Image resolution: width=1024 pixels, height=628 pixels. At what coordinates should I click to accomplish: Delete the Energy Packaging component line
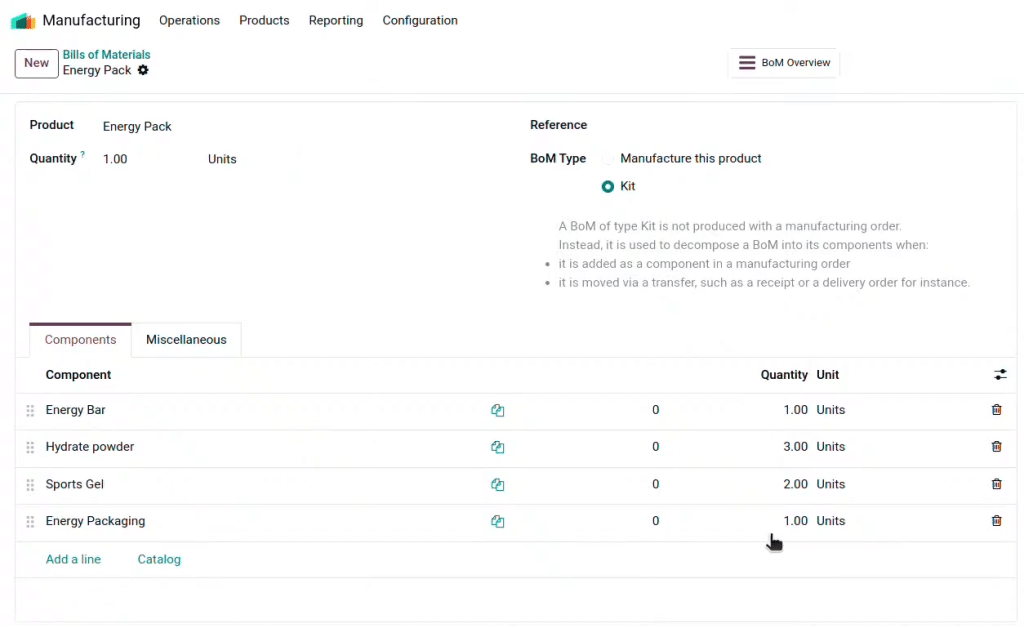coord(996,521)
